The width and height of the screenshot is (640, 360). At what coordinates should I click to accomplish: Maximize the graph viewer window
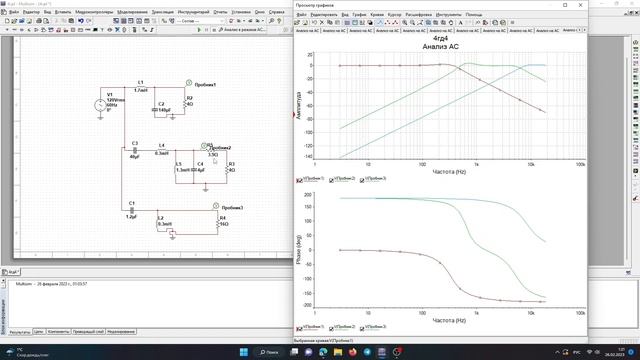tap(565, 5)
